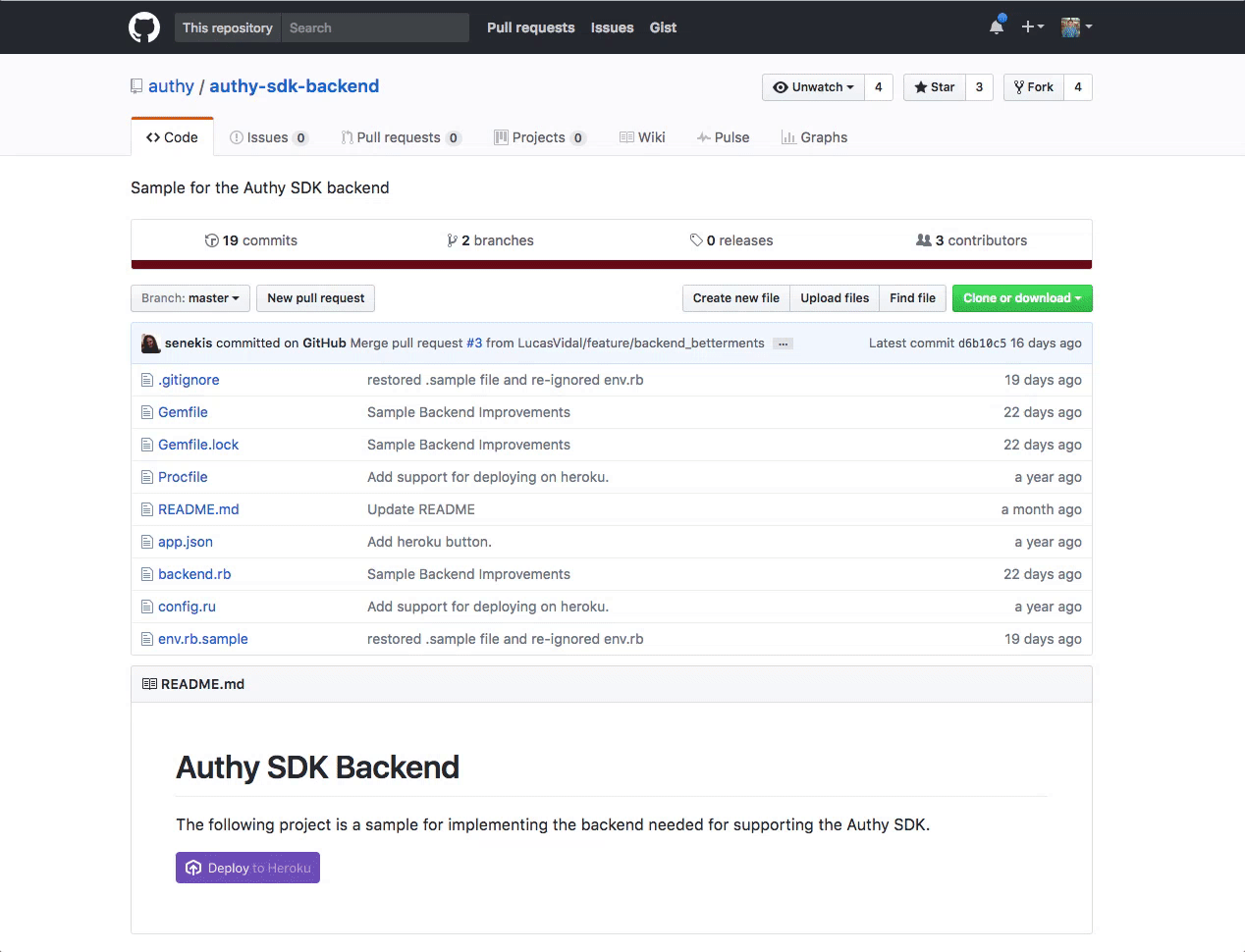
Task: Open the user avatar menu
Action: coord(1077,26)
